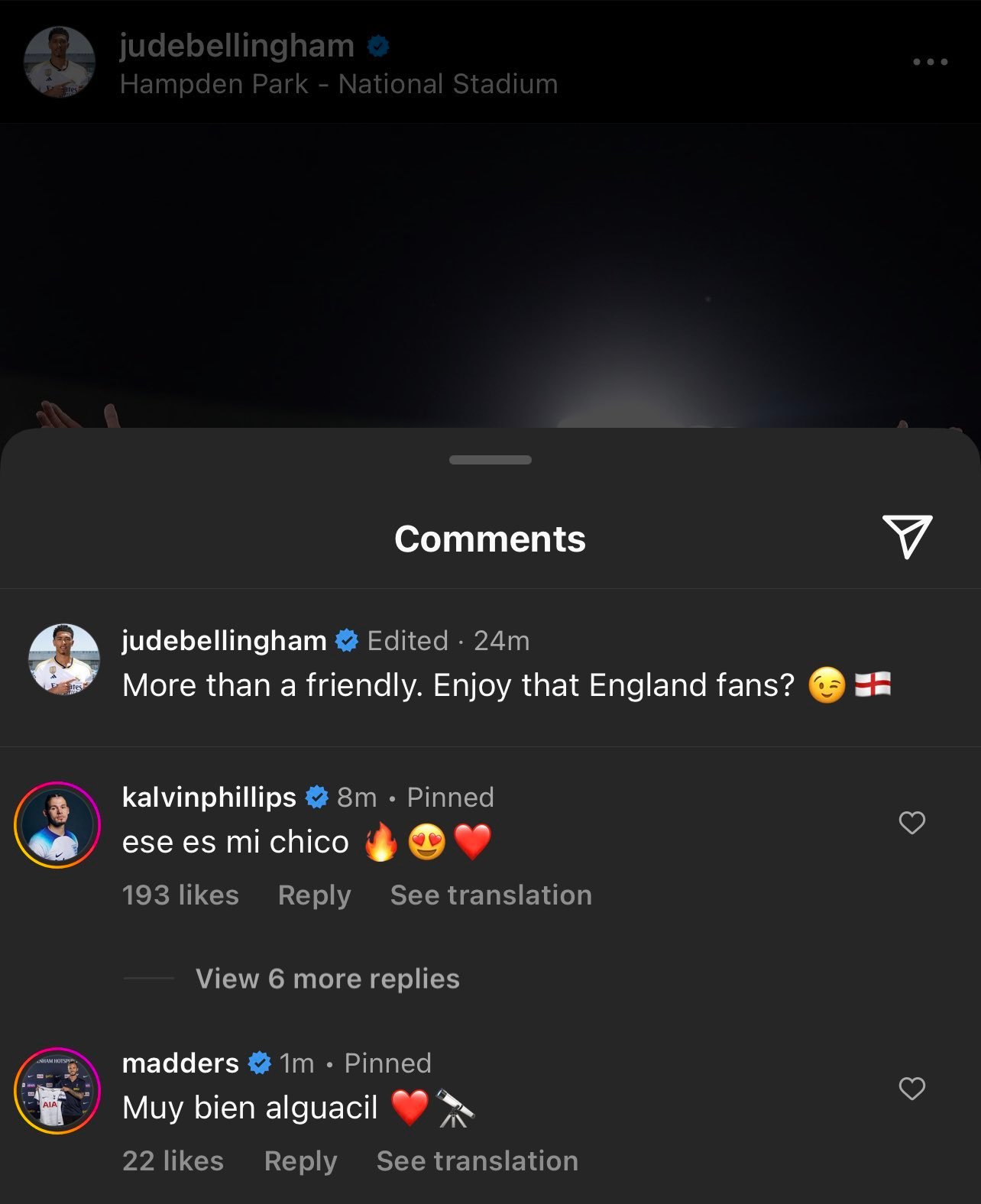Expand View 6 more replies
The image size is (981, 1204).
click(x=328, y=979)
